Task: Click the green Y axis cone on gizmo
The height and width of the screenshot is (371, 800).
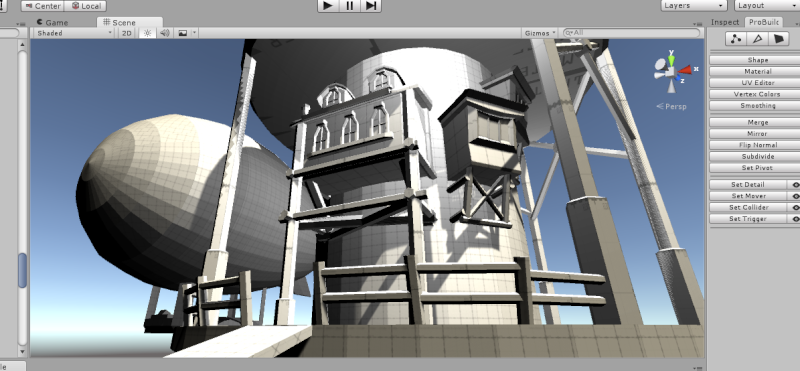Action: [x=671, y=60]
